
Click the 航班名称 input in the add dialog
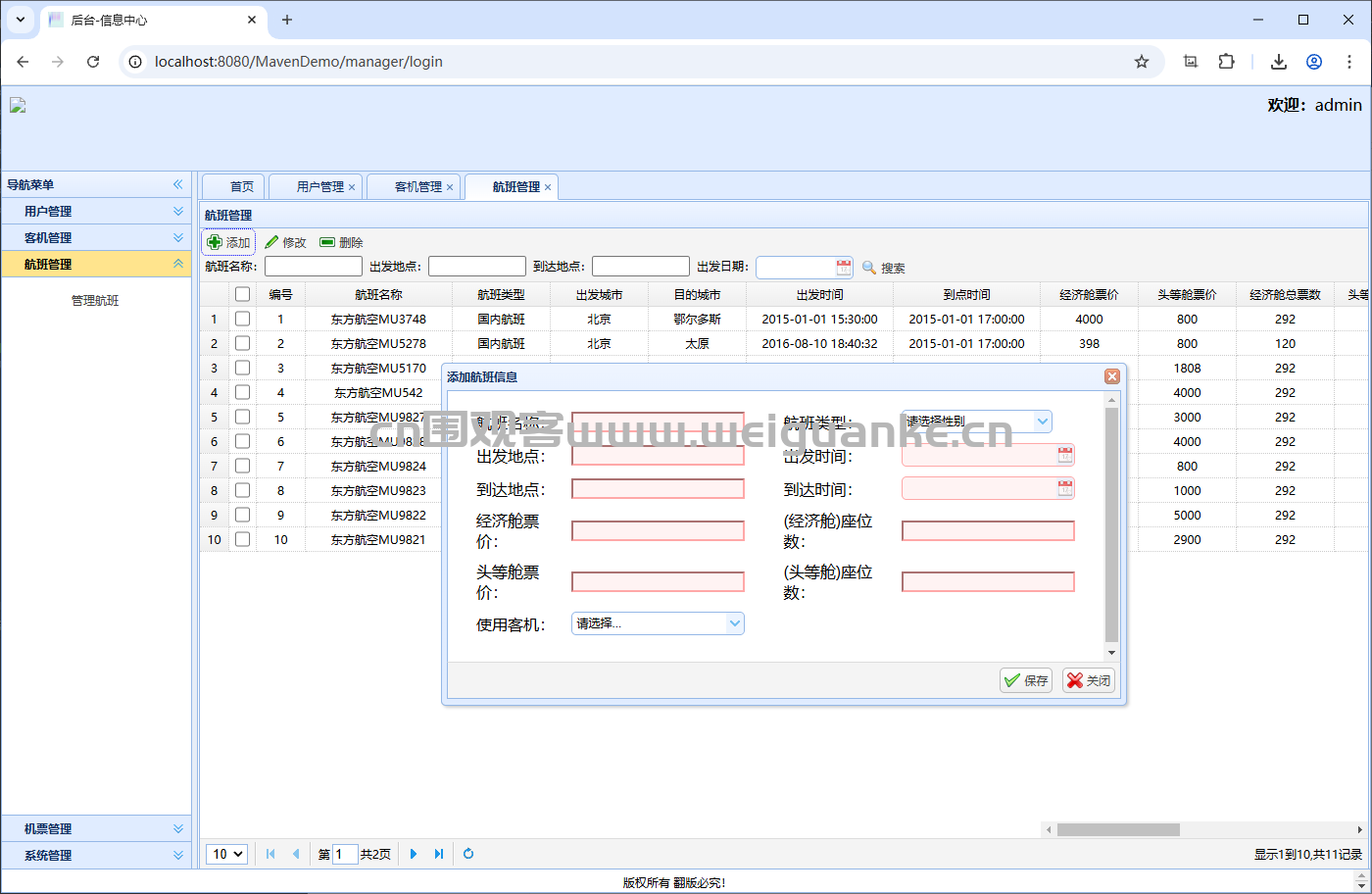tap(658, 421)
